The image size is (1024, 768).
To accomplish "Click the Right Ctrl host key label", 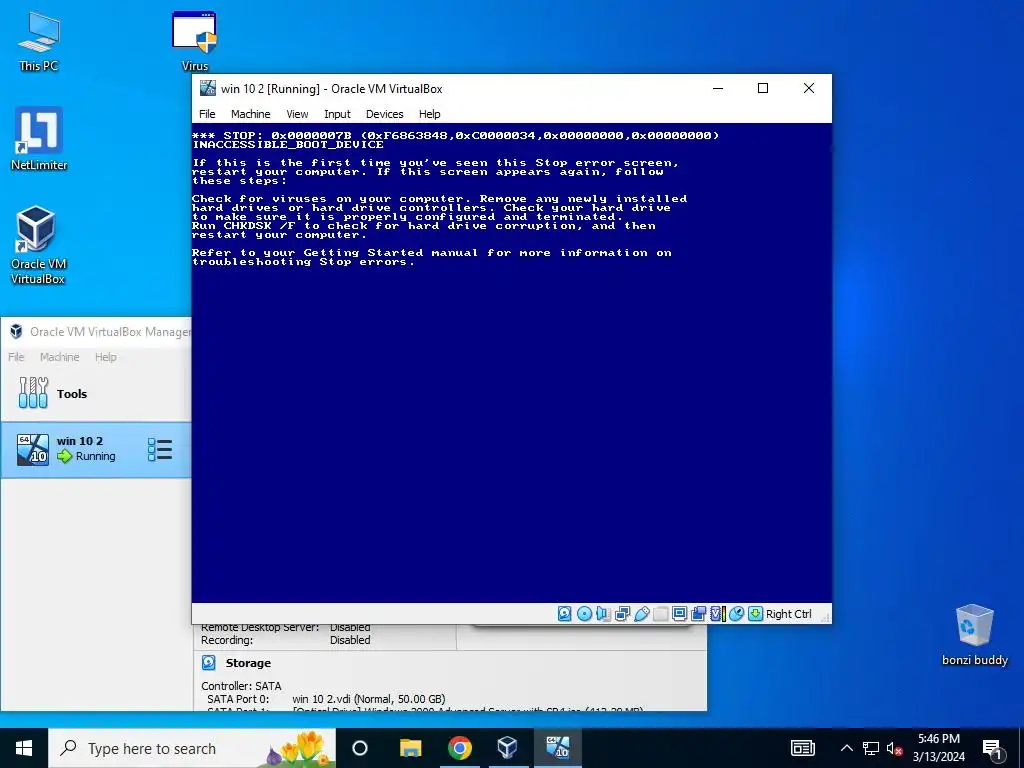I will (x=788, y=614).
